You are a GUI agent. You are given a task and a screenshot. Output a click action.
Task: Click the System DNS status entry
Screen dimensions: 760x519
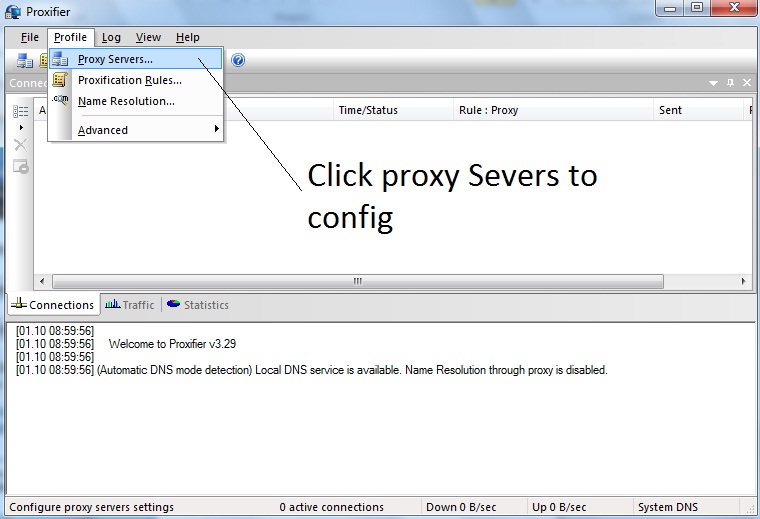click(668, 507)
